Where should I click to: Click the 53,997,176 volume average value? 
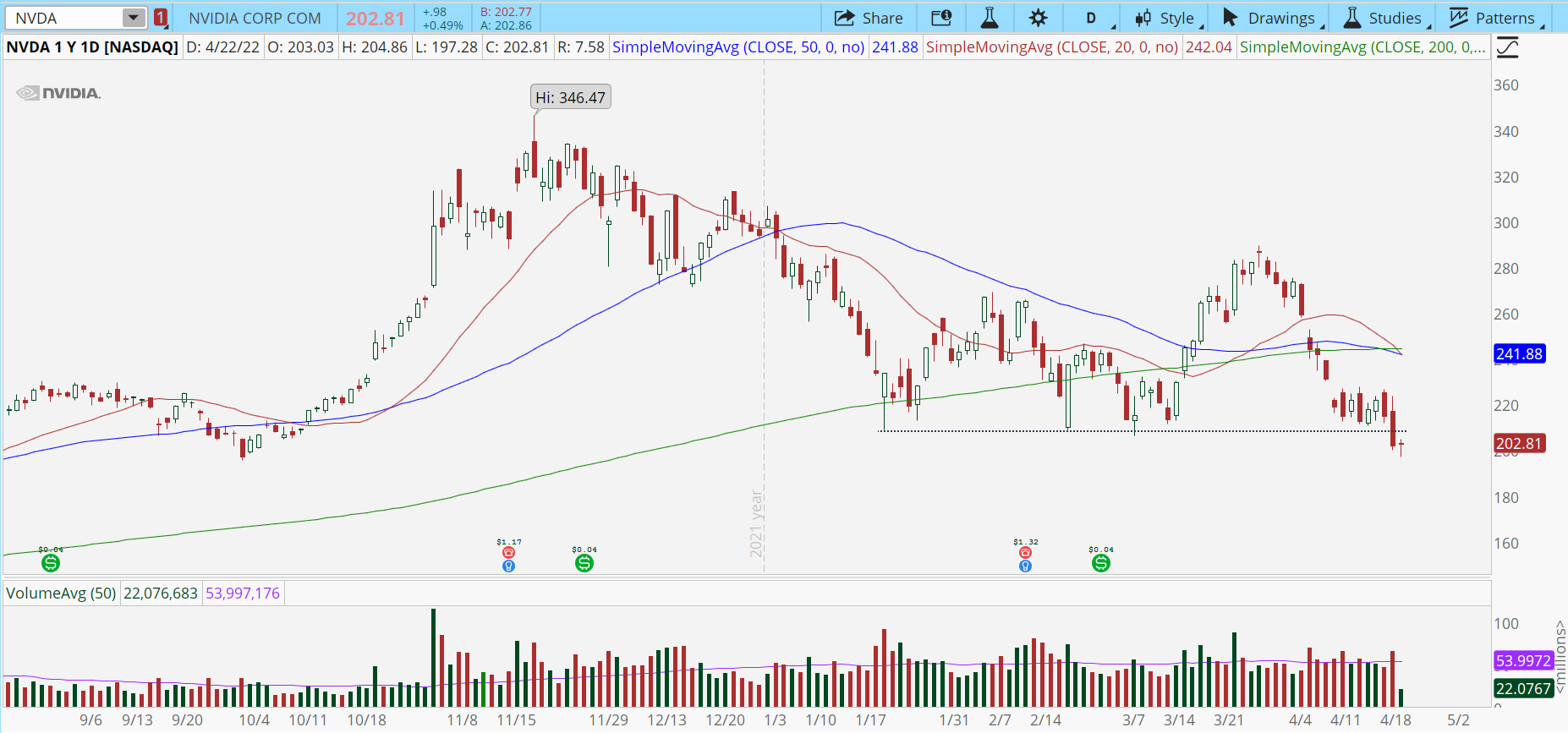tap(243, 594)
